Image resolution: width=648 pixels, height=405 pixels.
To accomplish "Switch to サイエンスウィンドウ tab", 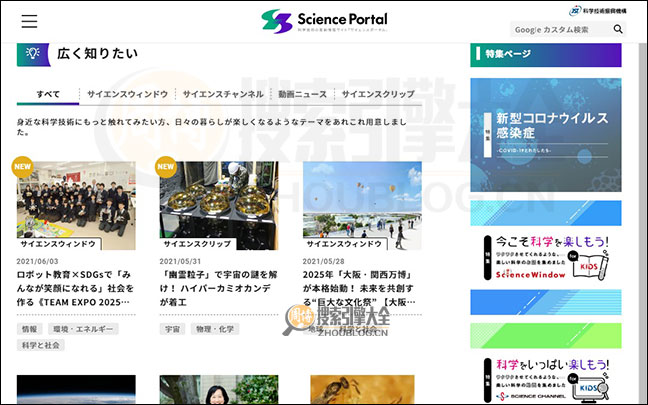I will tap(127, 94).
